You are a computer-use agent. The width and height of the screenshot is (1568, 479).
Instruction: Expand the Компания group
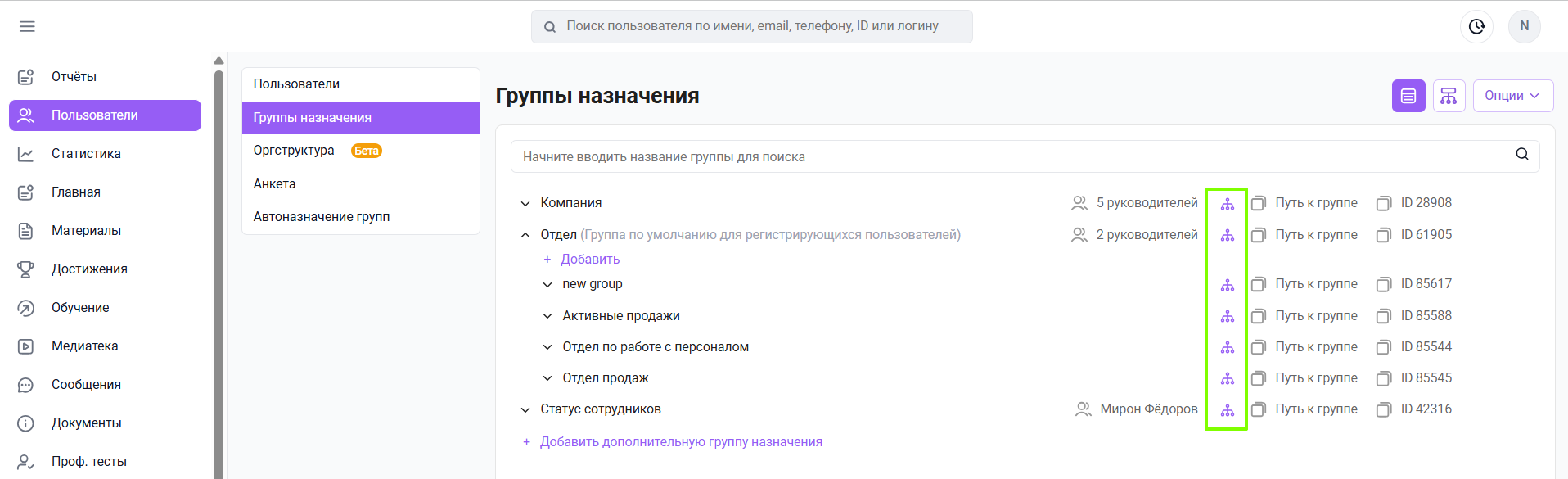click(x=525, y=203)
